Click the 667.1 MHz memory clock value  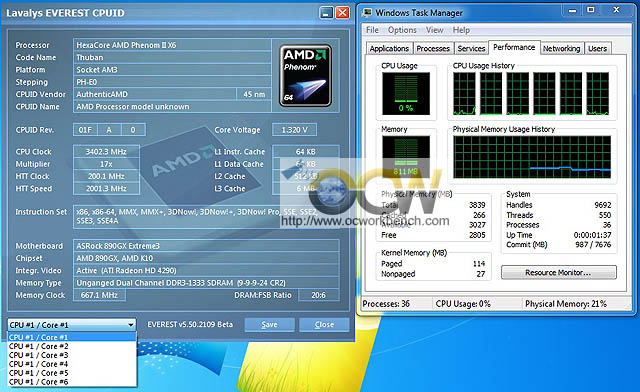pos(99,295)
